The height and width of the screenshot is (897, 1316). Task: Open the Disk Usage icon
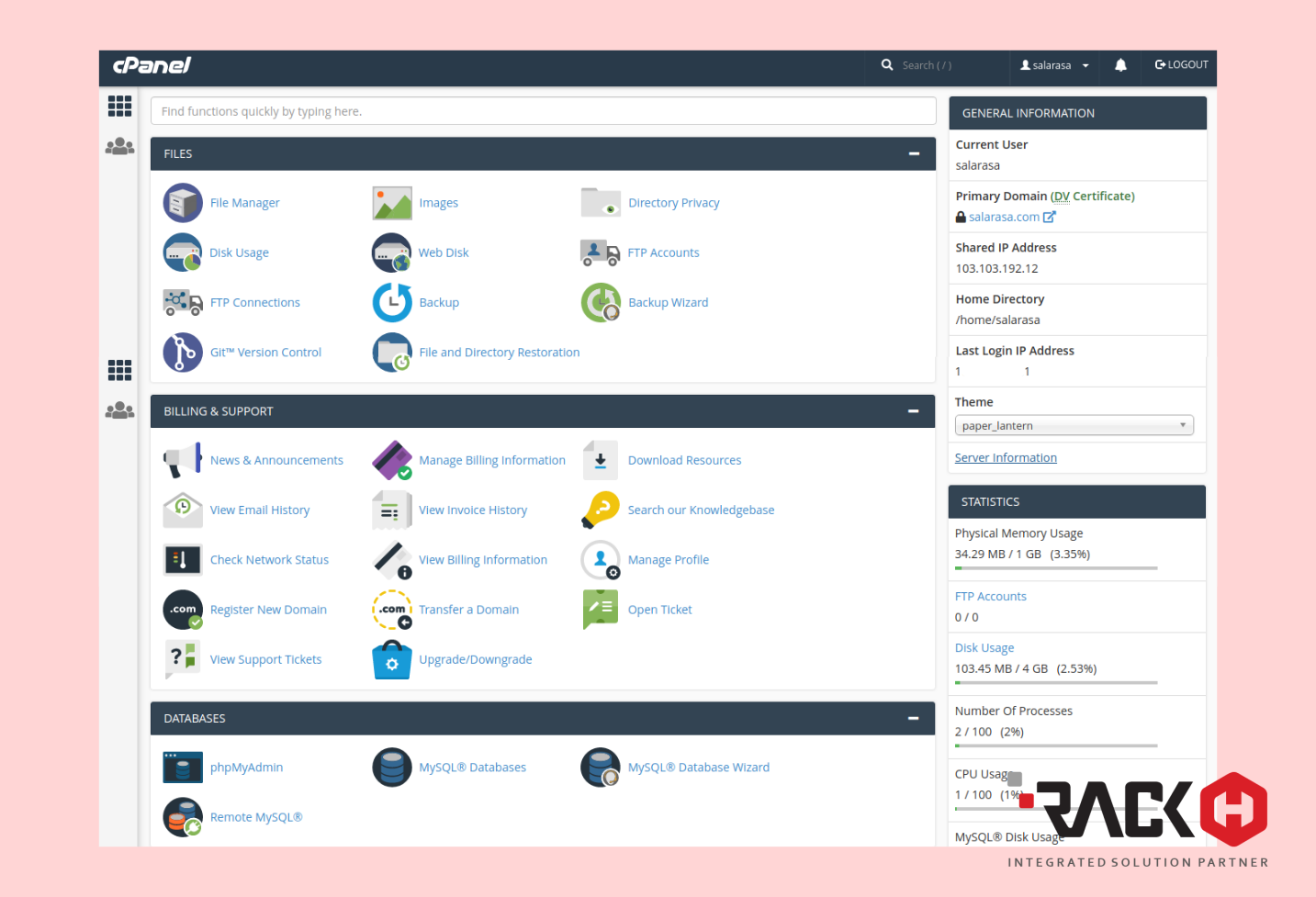pyautogui.click(x=183, y=252)
